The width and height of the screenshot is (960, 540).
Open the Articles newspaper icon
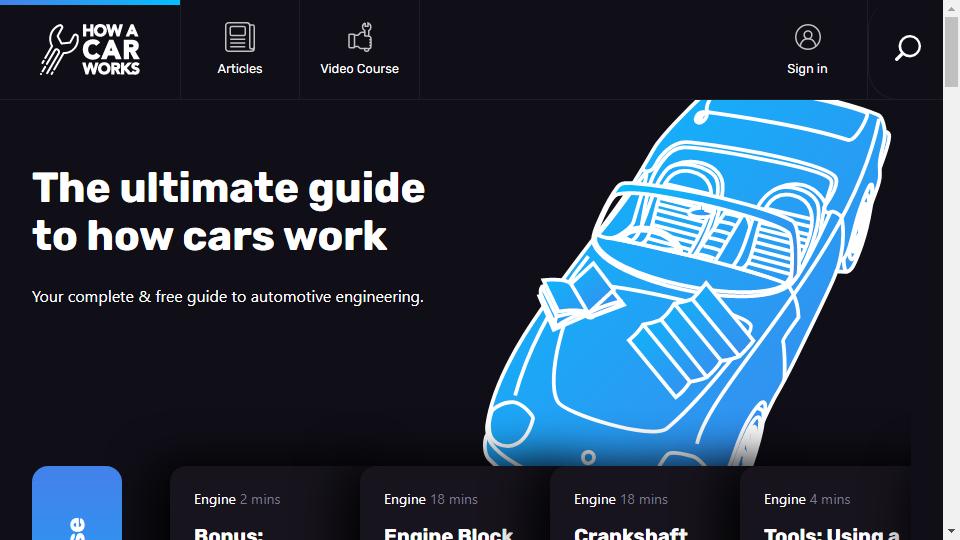click(239, 37)
